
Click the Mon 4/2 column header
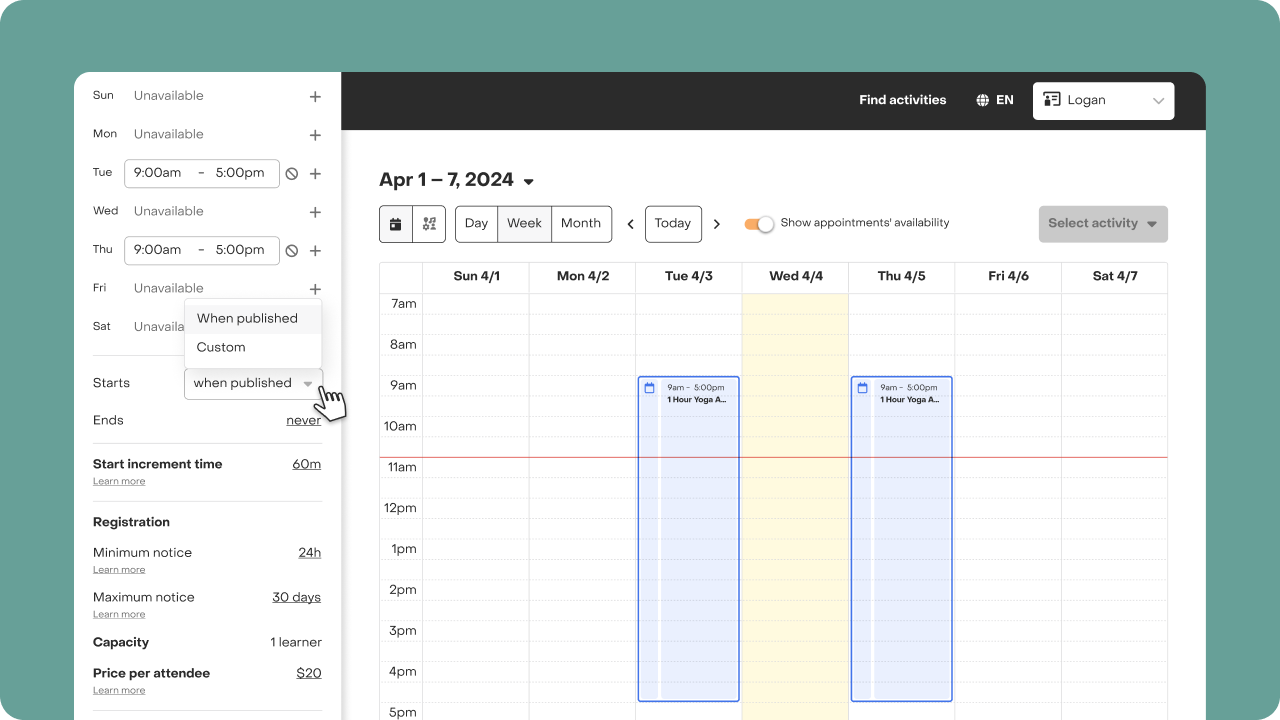tap(582, 277)
